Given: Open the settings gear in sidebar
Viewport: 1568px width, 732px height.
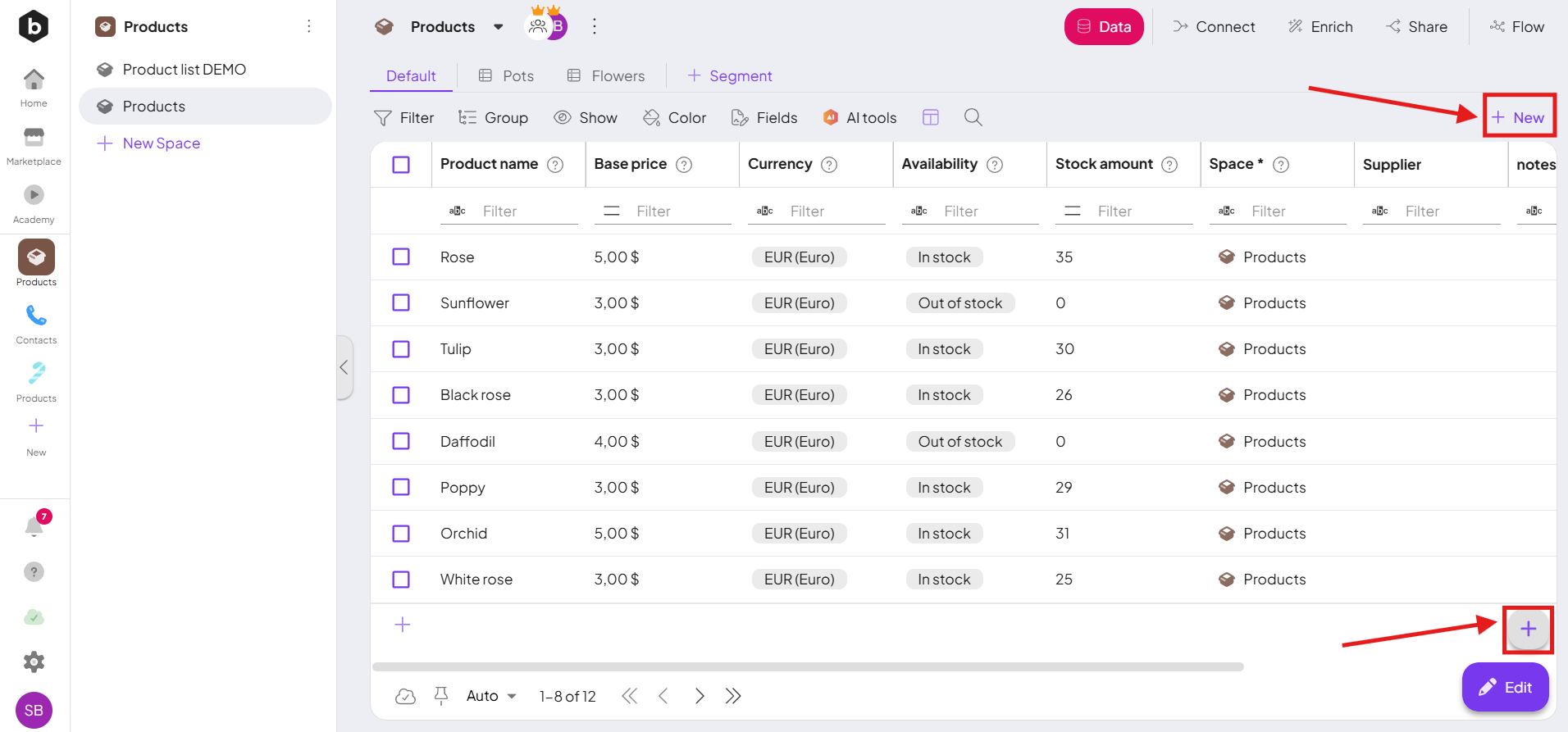Looking at the screenshot, I should 34,662.
